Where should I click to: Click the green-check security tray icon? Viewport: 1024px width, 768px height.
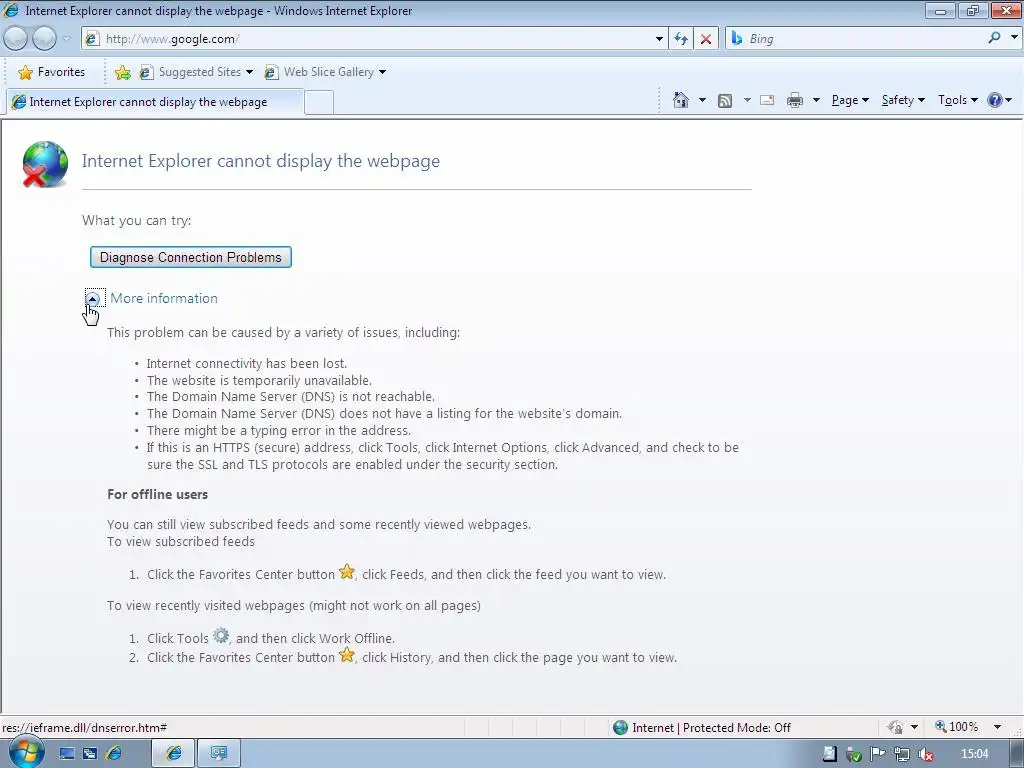[x=854, y=754]
